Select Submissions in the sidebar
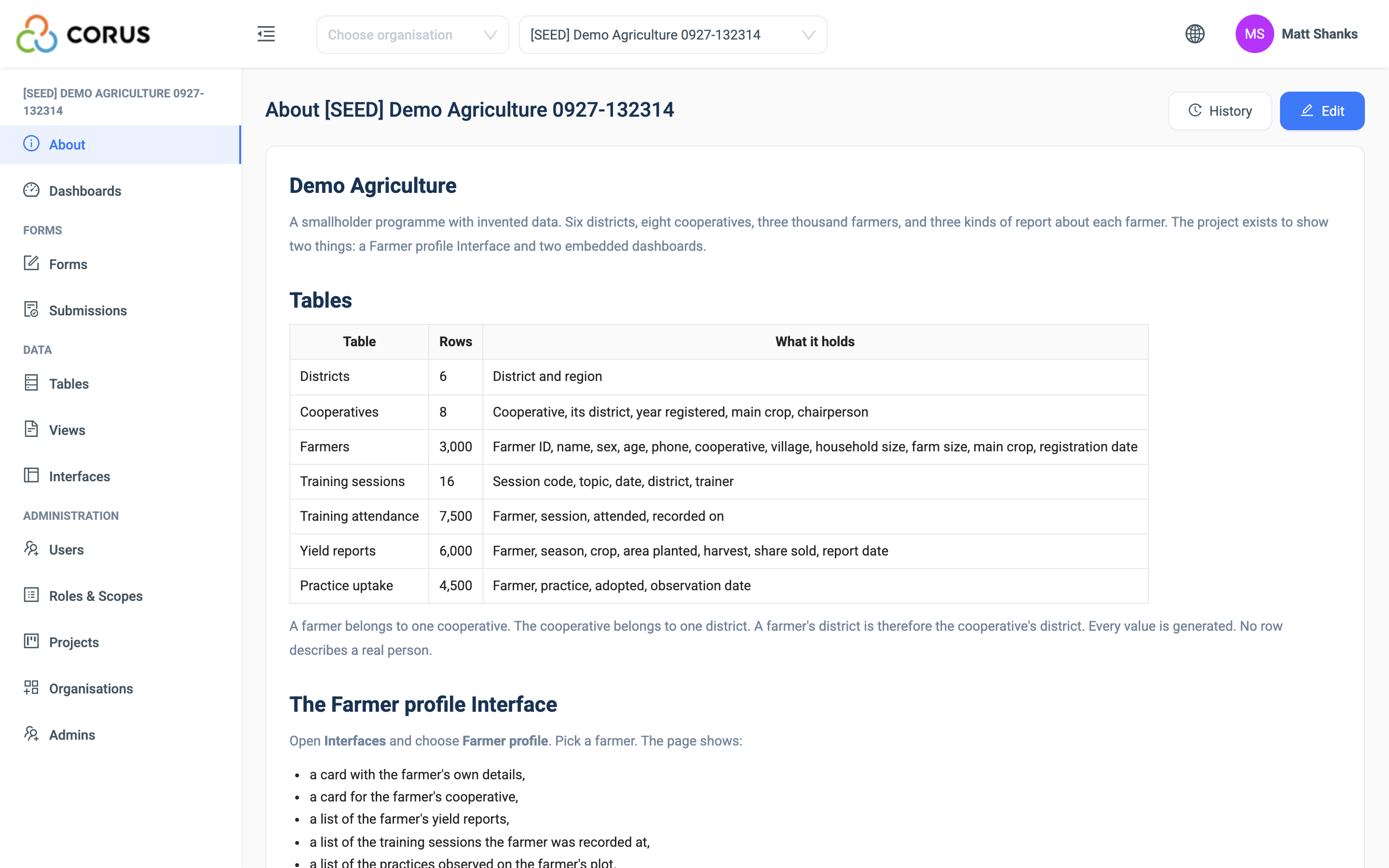 click(121, 311)
